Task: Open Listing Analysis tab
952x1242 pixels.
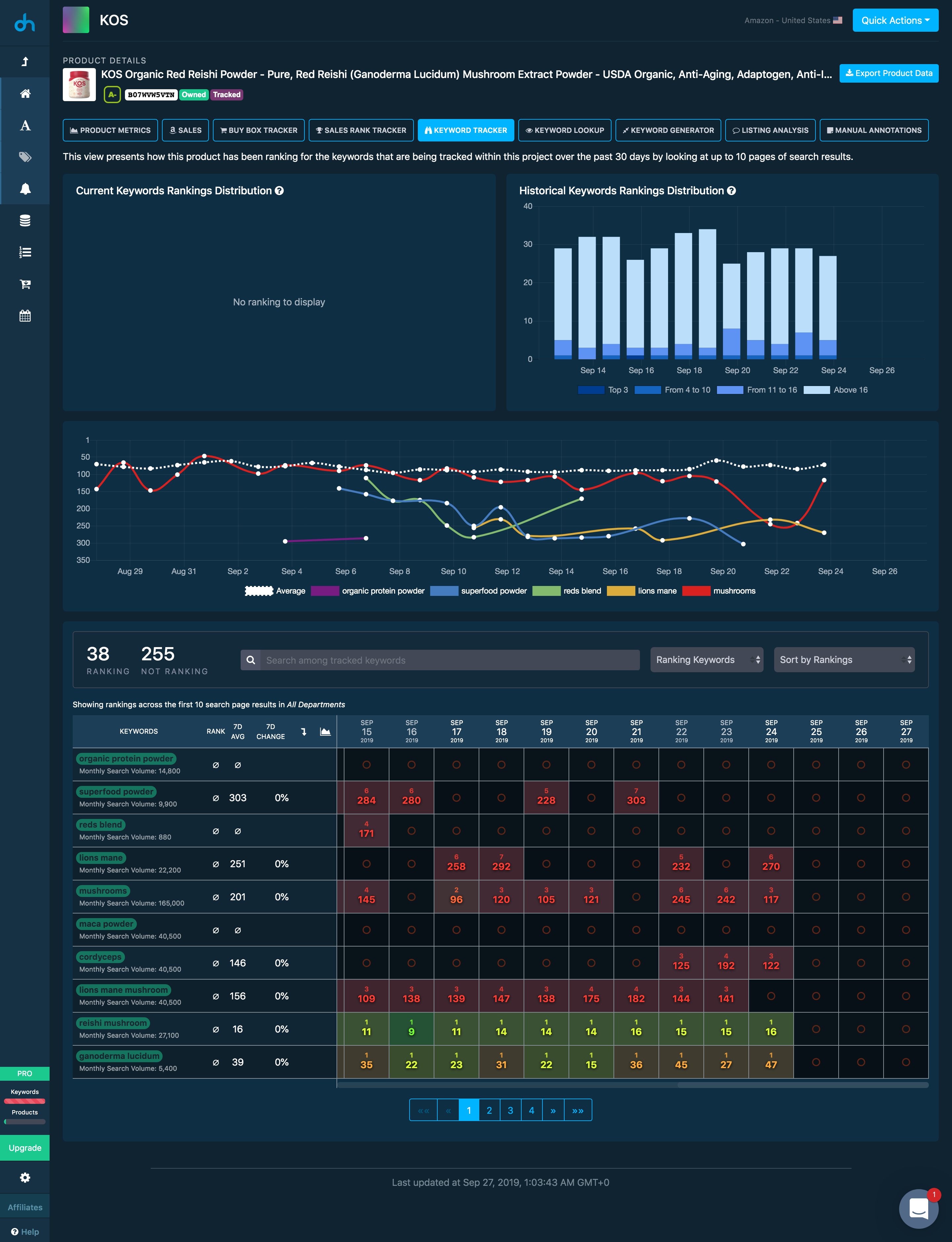Action: [770, 130]
